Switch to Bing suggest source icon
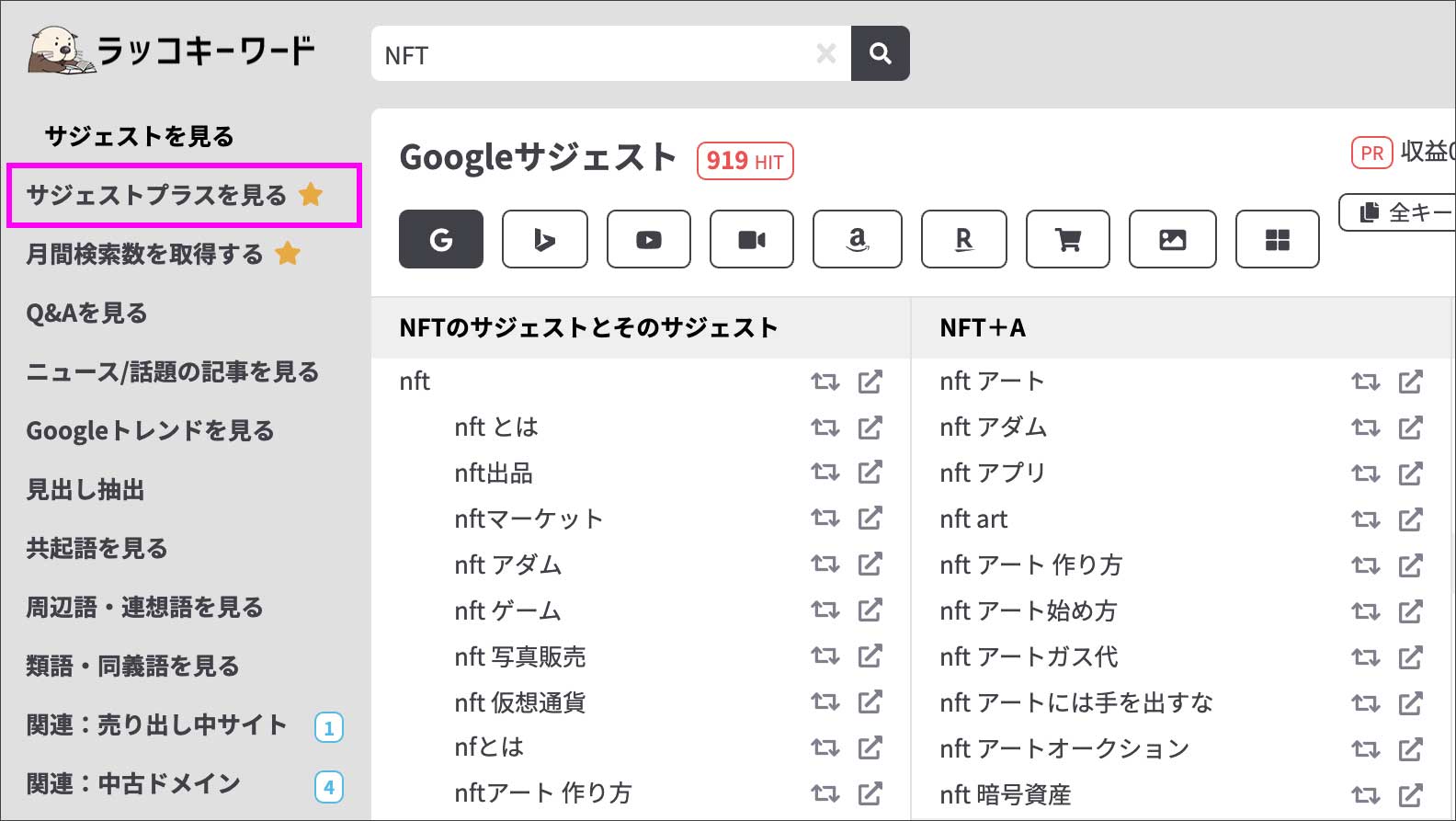 click(x=544, y=239)
